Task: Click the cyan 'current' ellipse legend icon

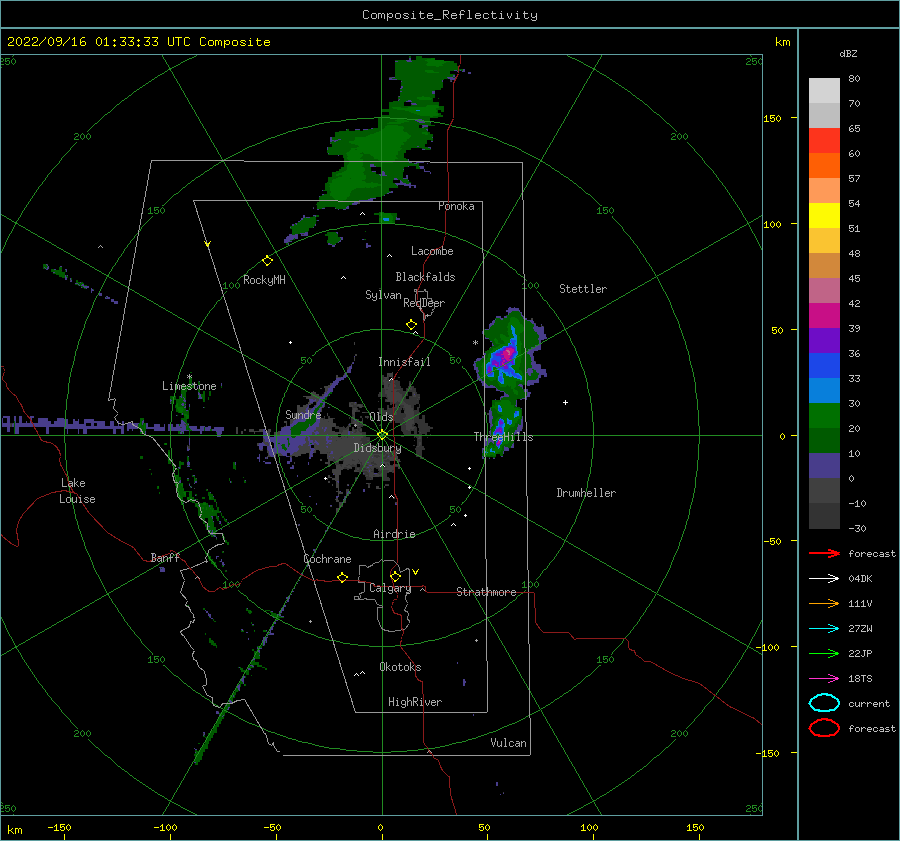Action: point(824,703)
